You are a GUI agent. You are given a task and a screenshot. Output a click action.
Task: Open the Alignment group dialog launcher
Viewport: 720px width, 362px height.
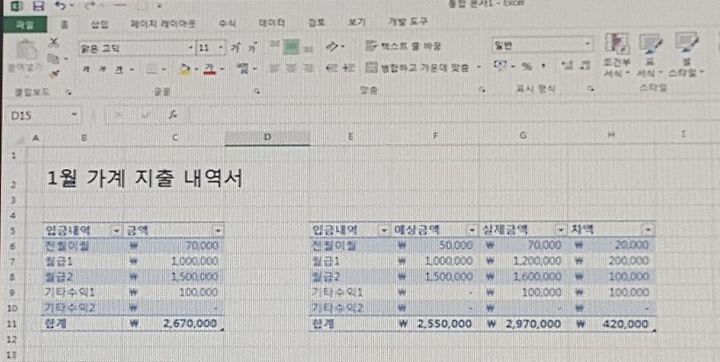pos(482,90)
